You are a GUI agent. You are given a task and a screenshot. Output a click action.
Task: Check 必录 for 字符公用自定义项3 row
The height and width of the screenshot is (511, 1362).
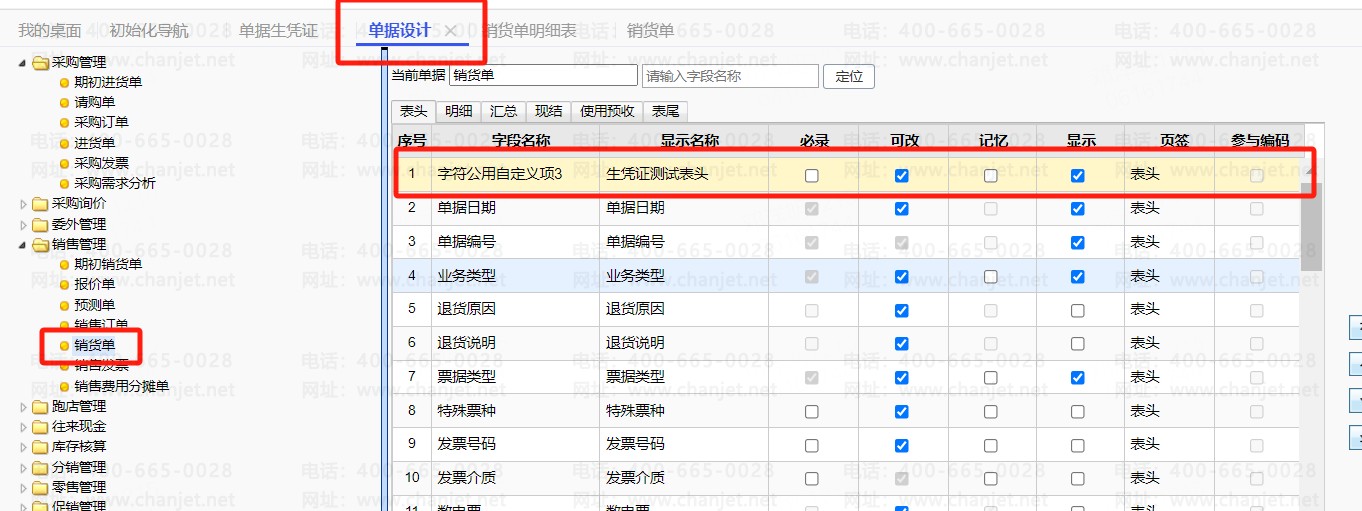tap(811, 175)
